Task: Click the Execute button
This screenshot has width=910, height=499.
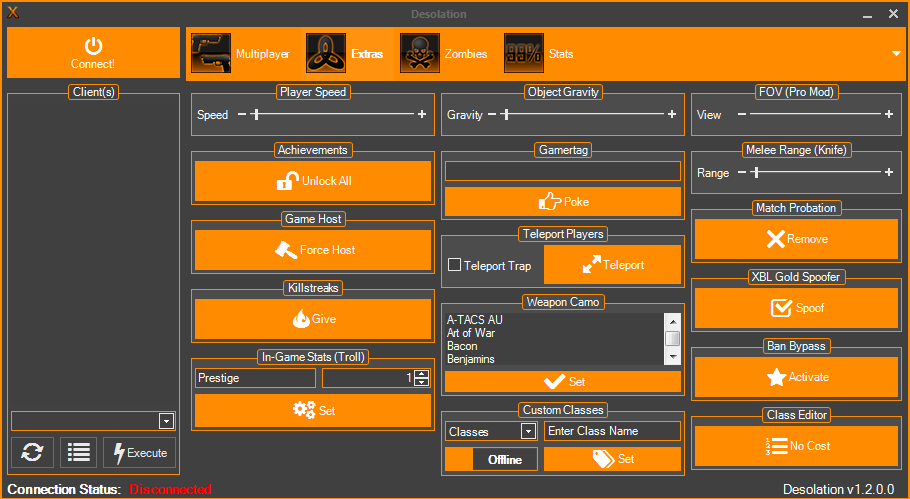Action: pyautogui.click(x=139, y=453)
